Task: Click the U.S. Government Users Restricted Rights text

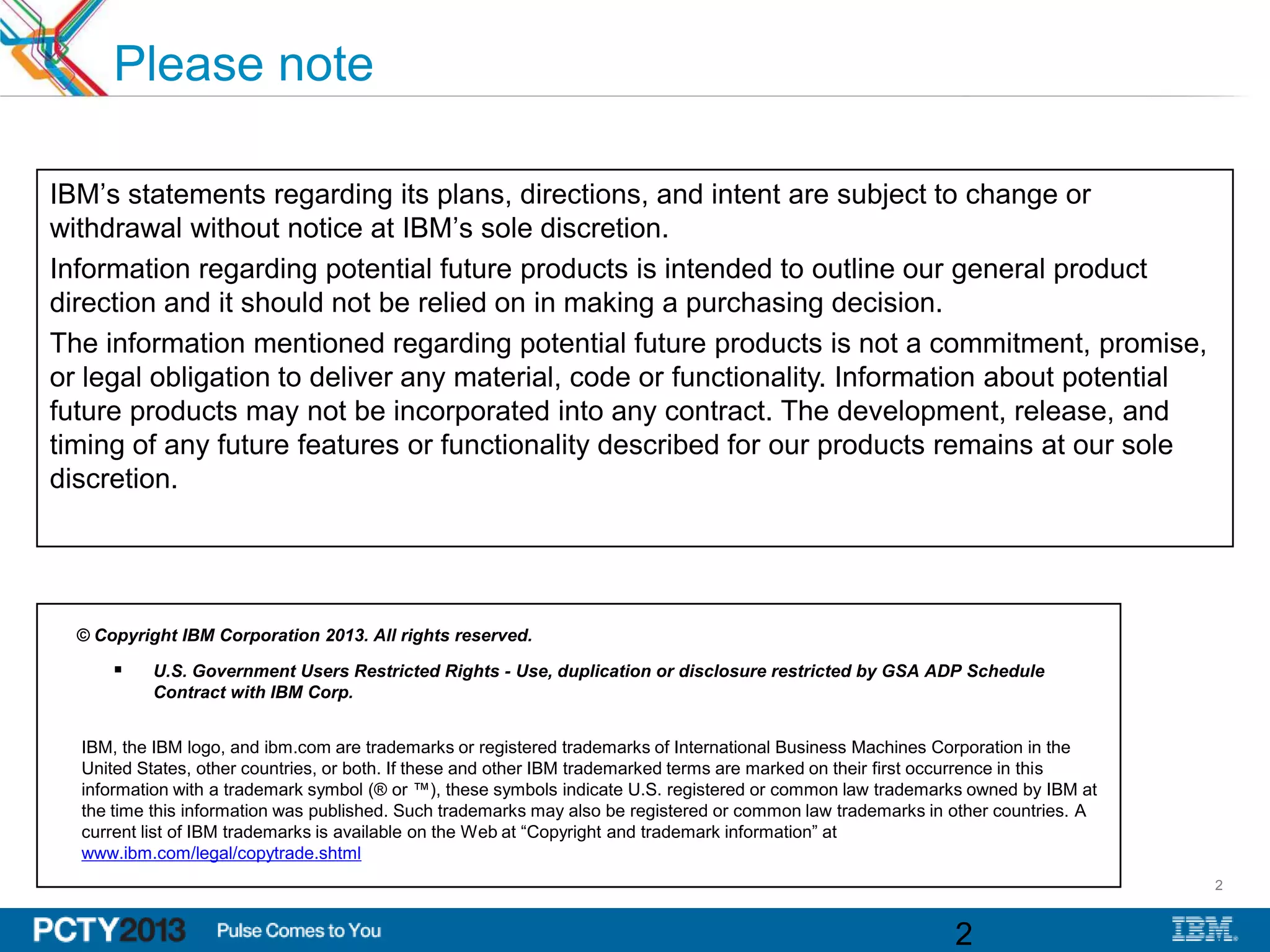Action: tap(599, 682)
